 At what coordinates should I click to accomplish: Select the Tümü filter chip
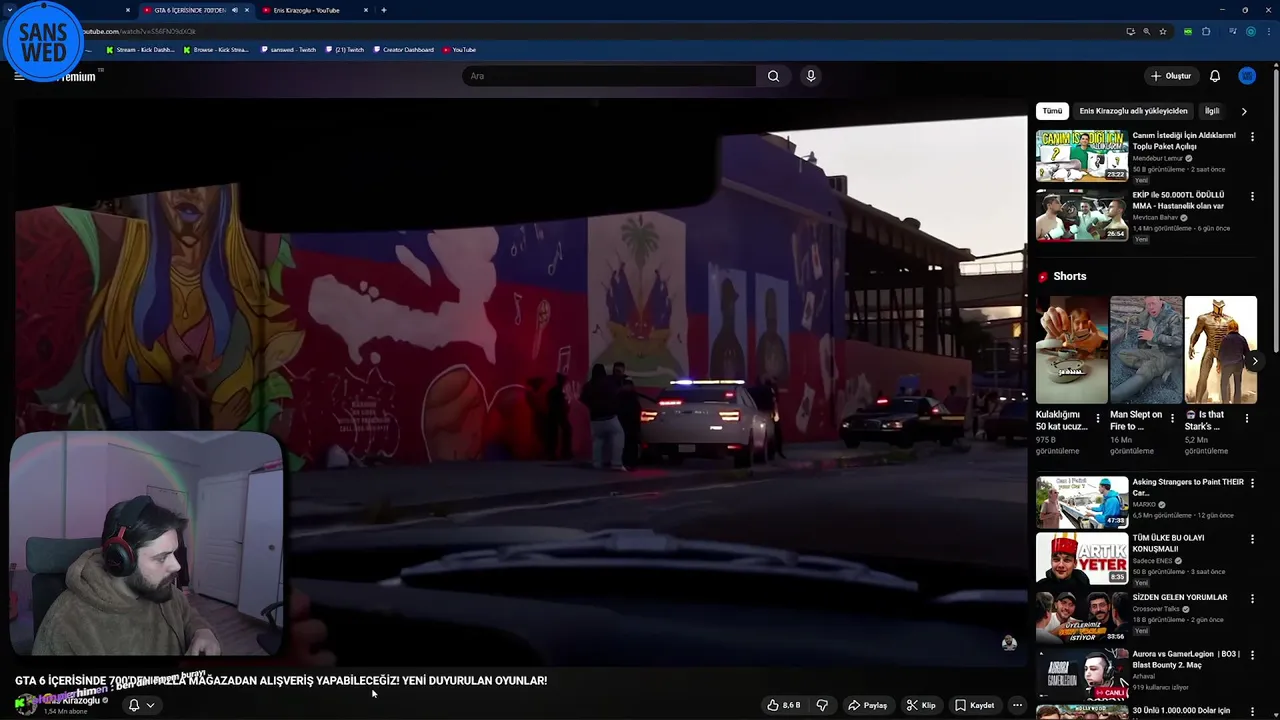click(1052, 111)
